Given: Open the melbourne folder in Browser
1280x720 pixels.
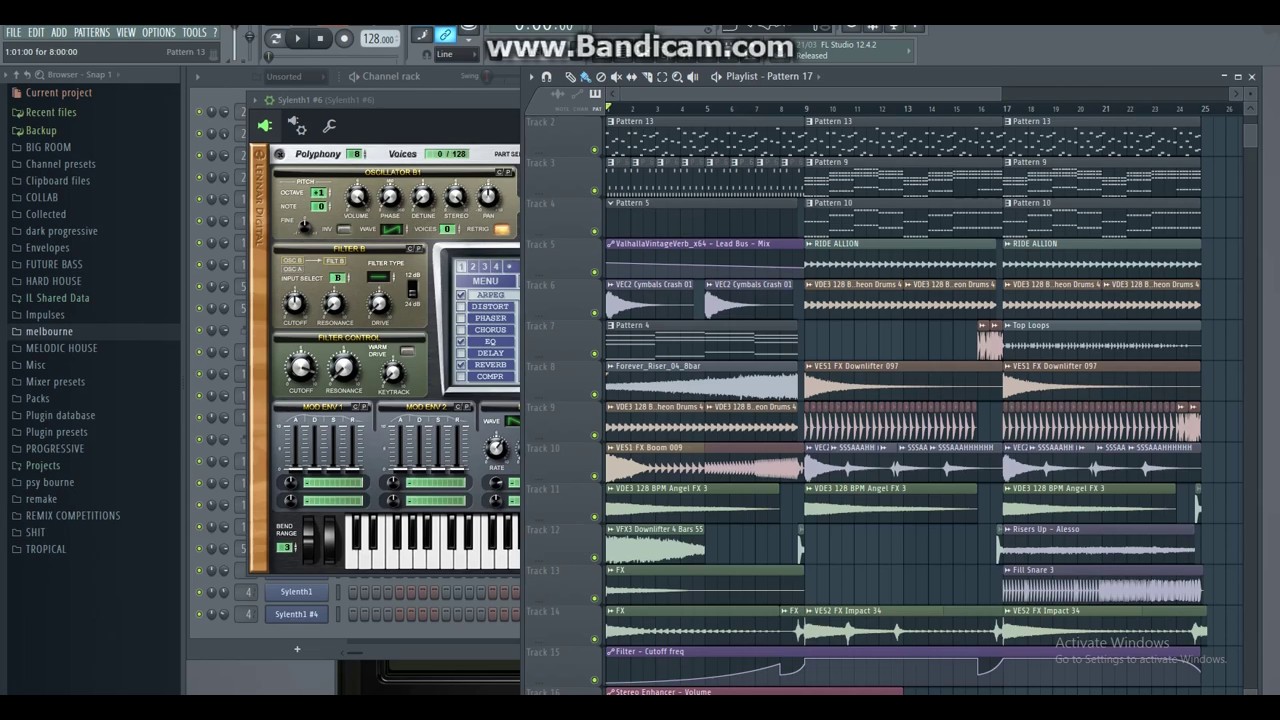Looking at the screenshot, I should 49,331.
